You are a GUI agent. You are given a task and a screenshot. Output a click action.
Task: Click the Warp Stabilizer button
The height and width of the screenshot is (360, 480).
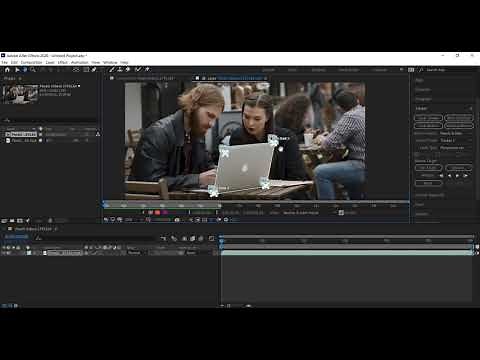[x=459, y=118]
